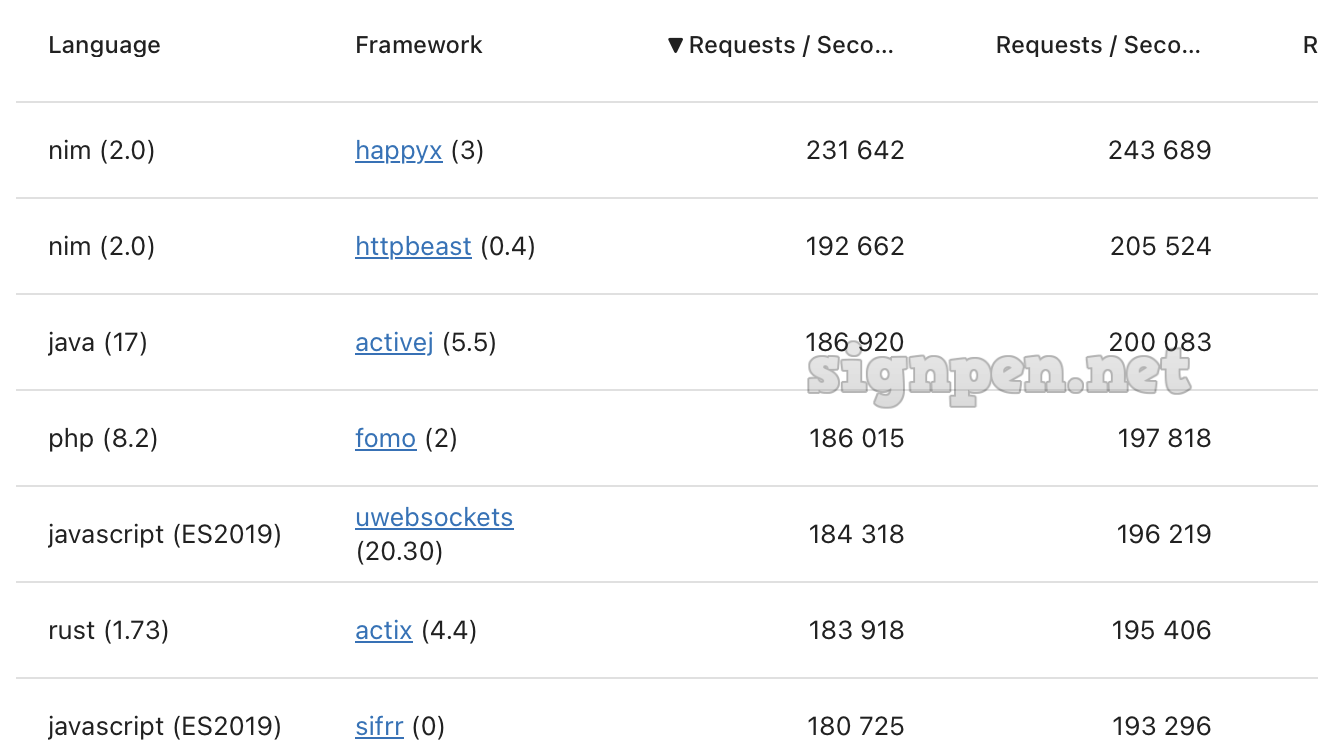
Task: Select the php (8.2) language cell
Action: coord(103,438)
